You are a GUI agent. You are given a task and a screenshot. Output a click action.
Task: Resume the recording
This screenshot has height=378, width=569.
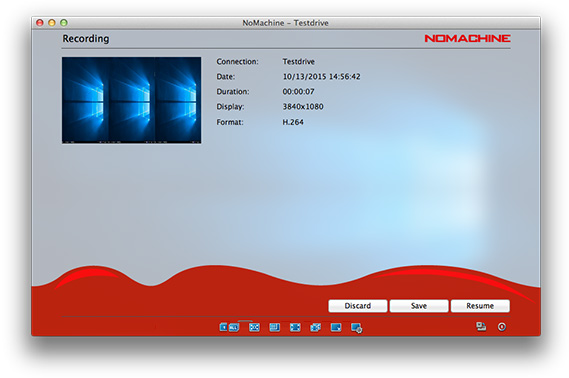(480, 306)
